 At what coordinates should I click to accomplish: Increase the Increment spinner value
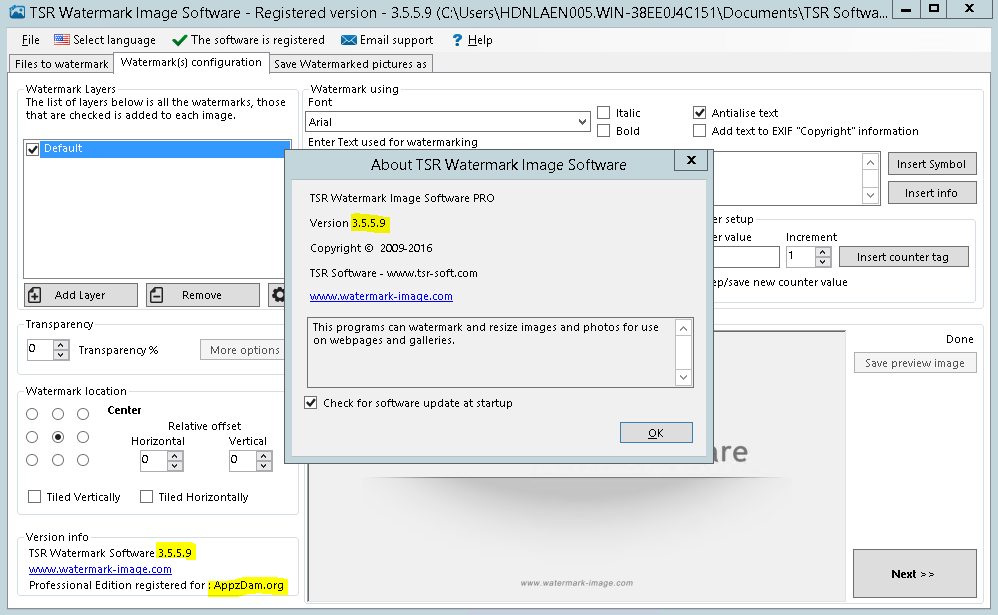point(823,252)
